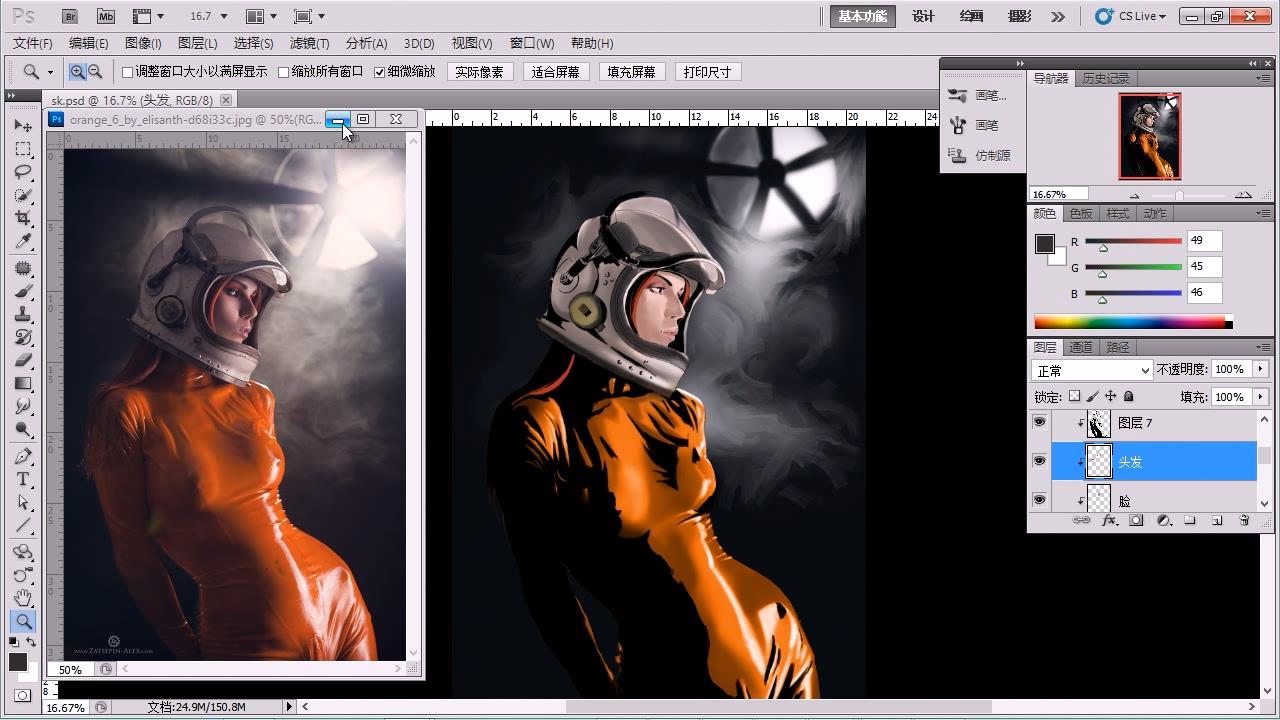Viewport: 1280px width, 720px height.
Task: Activate the Hand tool
Action: [x=23, y=598]
